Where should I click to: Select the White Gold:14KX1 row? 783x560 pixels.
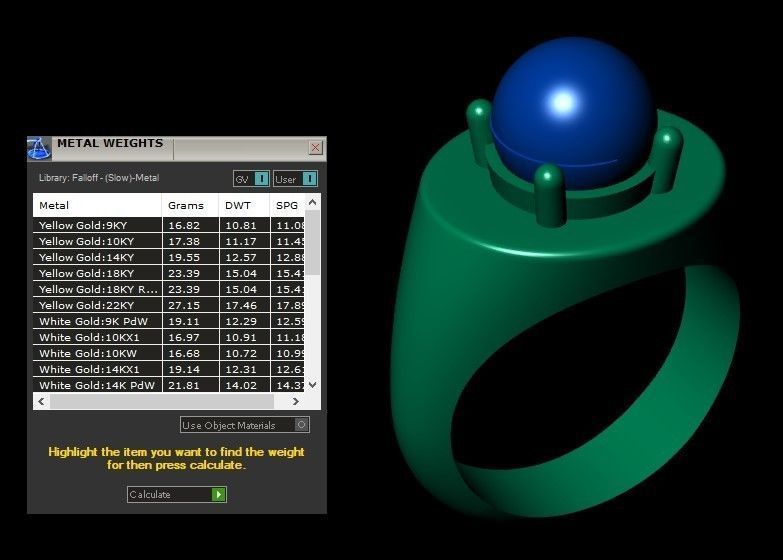(x=169, y=369)
